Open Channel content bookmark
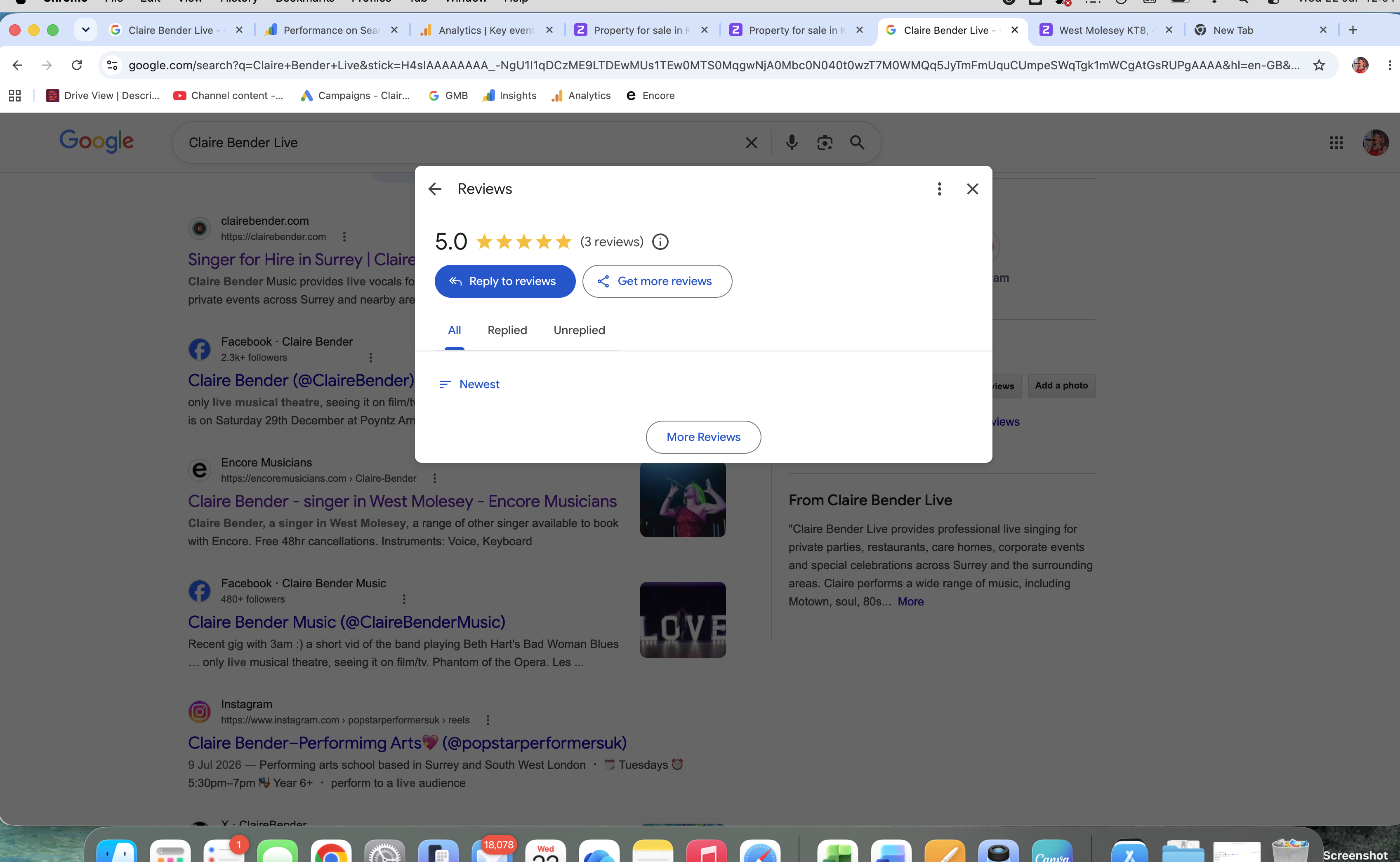Viewport: 1400px width, 862px height. (228, 96)
